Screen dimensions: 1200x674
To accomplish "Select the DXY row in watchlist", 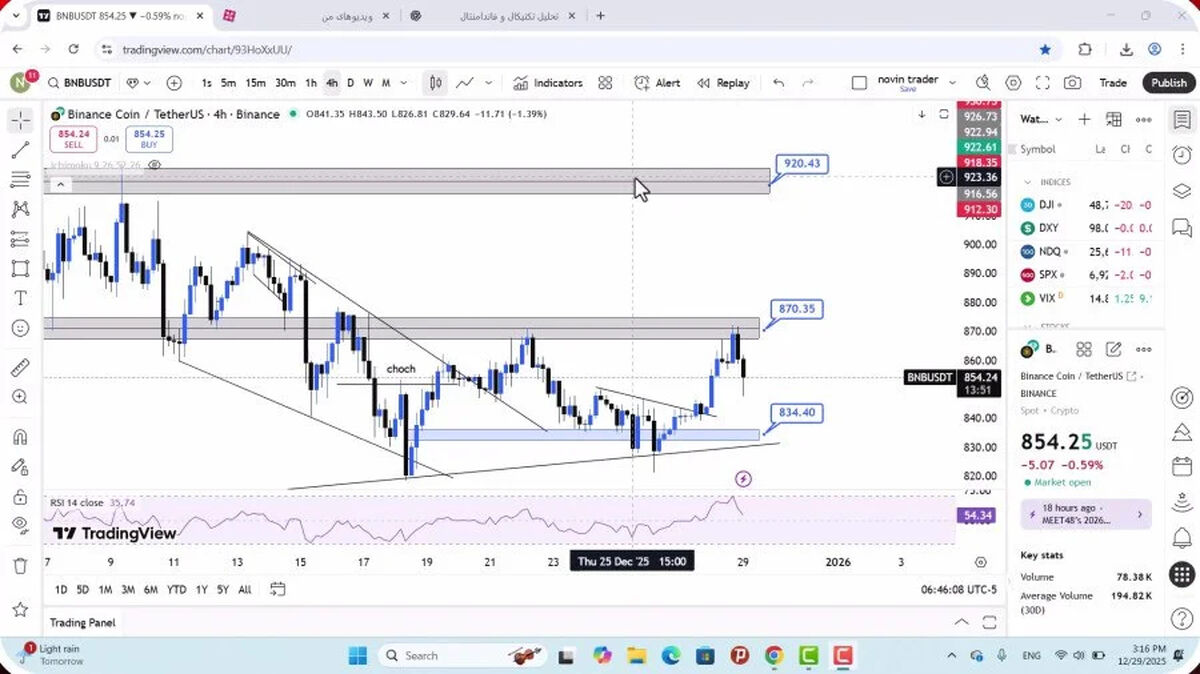I will pos(1086,227).
